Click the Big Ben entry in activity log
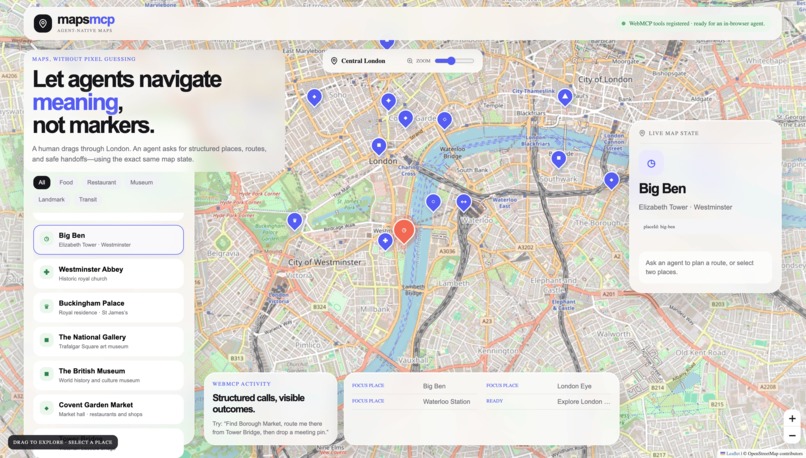The height and width of the screenshot is (458, 806). (434, 386)
